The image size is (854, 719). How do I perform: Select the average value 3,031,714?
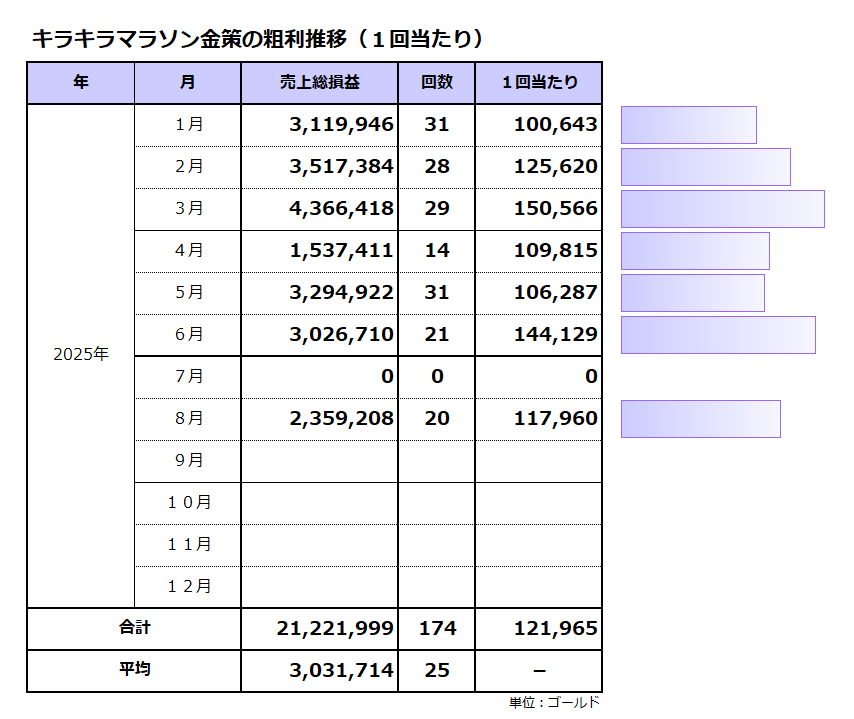click(x=342, y=671)
